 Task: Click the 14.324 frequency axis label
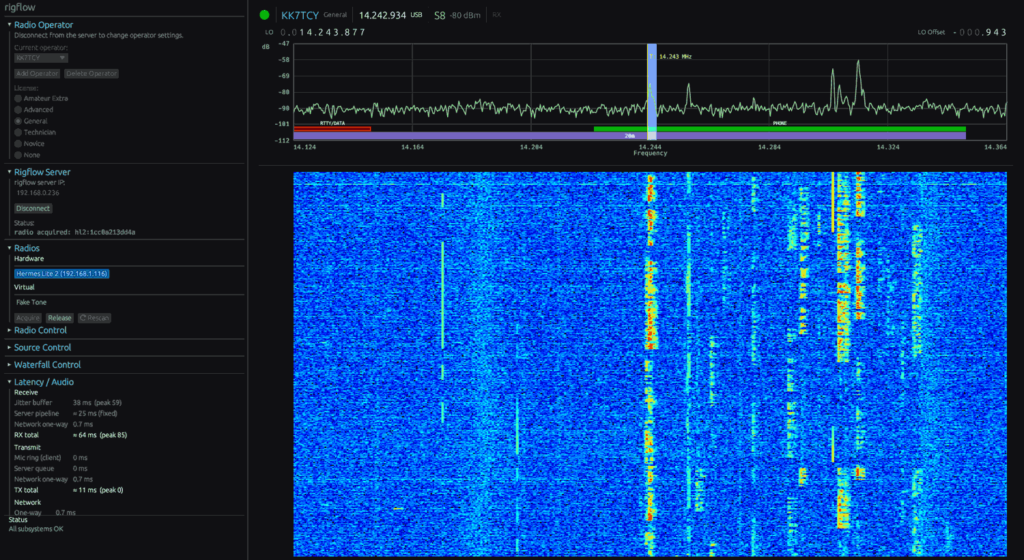tap(888, 148)
